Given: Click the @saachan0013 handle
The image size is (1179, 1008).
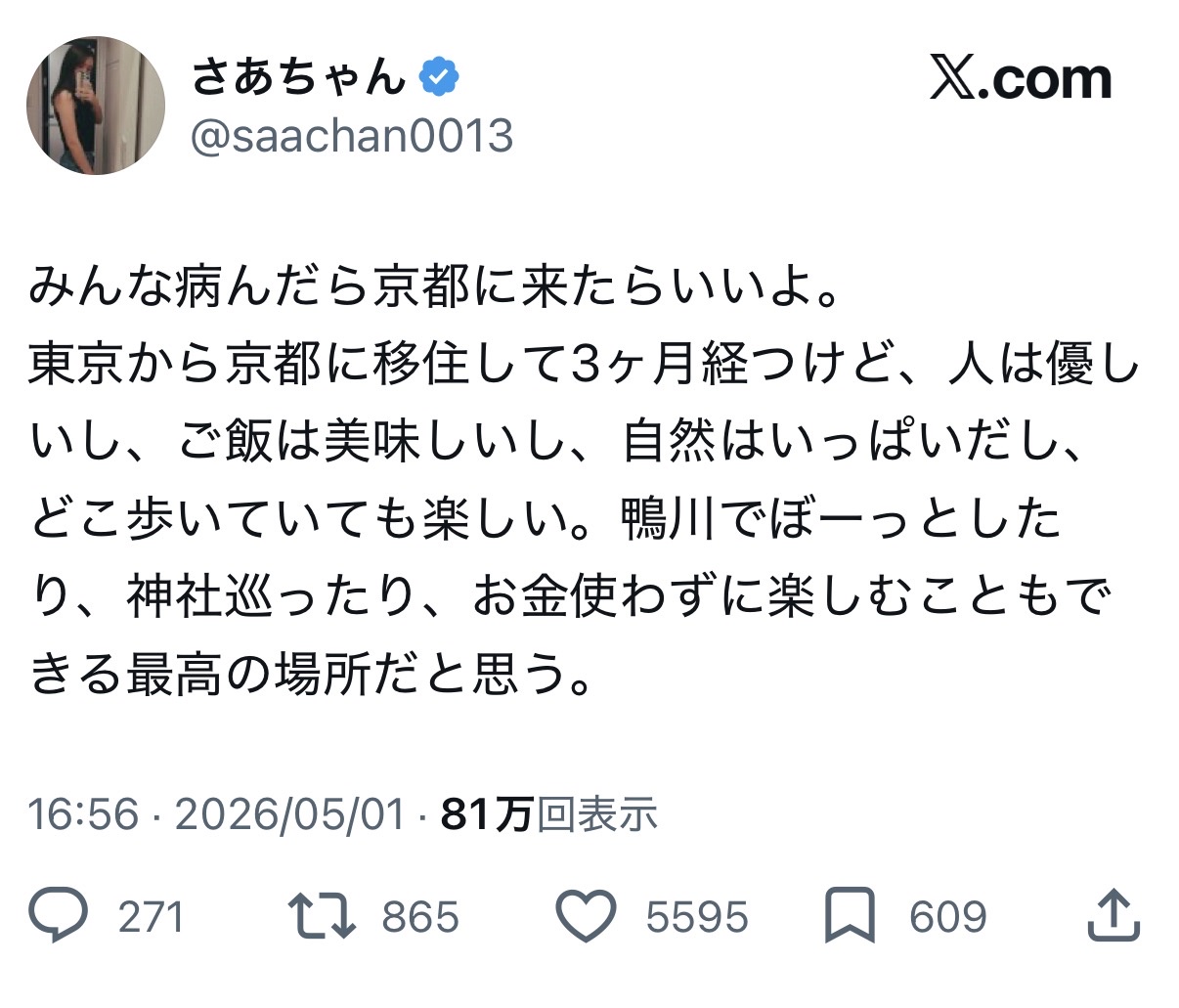Looking at the screenshot, I should (351, 136).
